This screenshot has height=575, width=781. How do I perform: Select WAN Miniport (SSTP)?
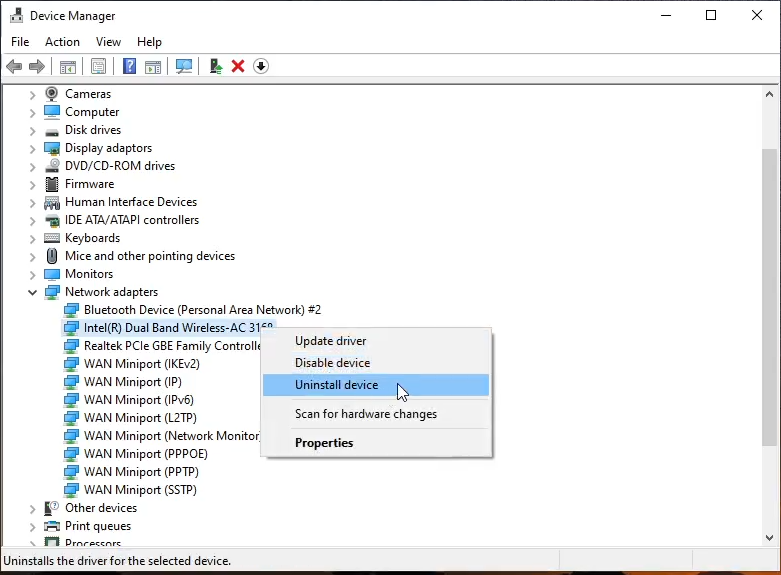[140, 490]
